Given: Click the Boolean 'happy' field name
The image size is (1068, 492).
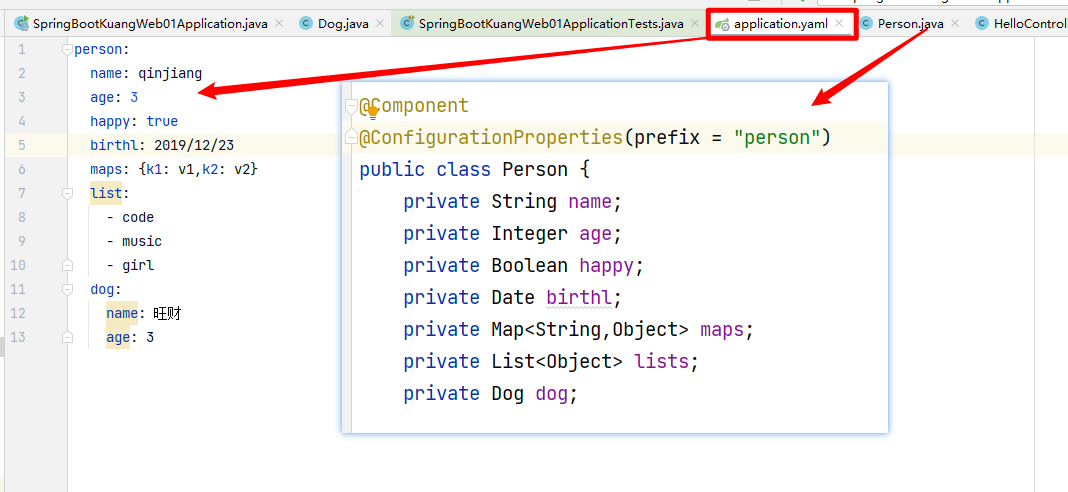Looking at the screenshot, I should tap(606, 265).
